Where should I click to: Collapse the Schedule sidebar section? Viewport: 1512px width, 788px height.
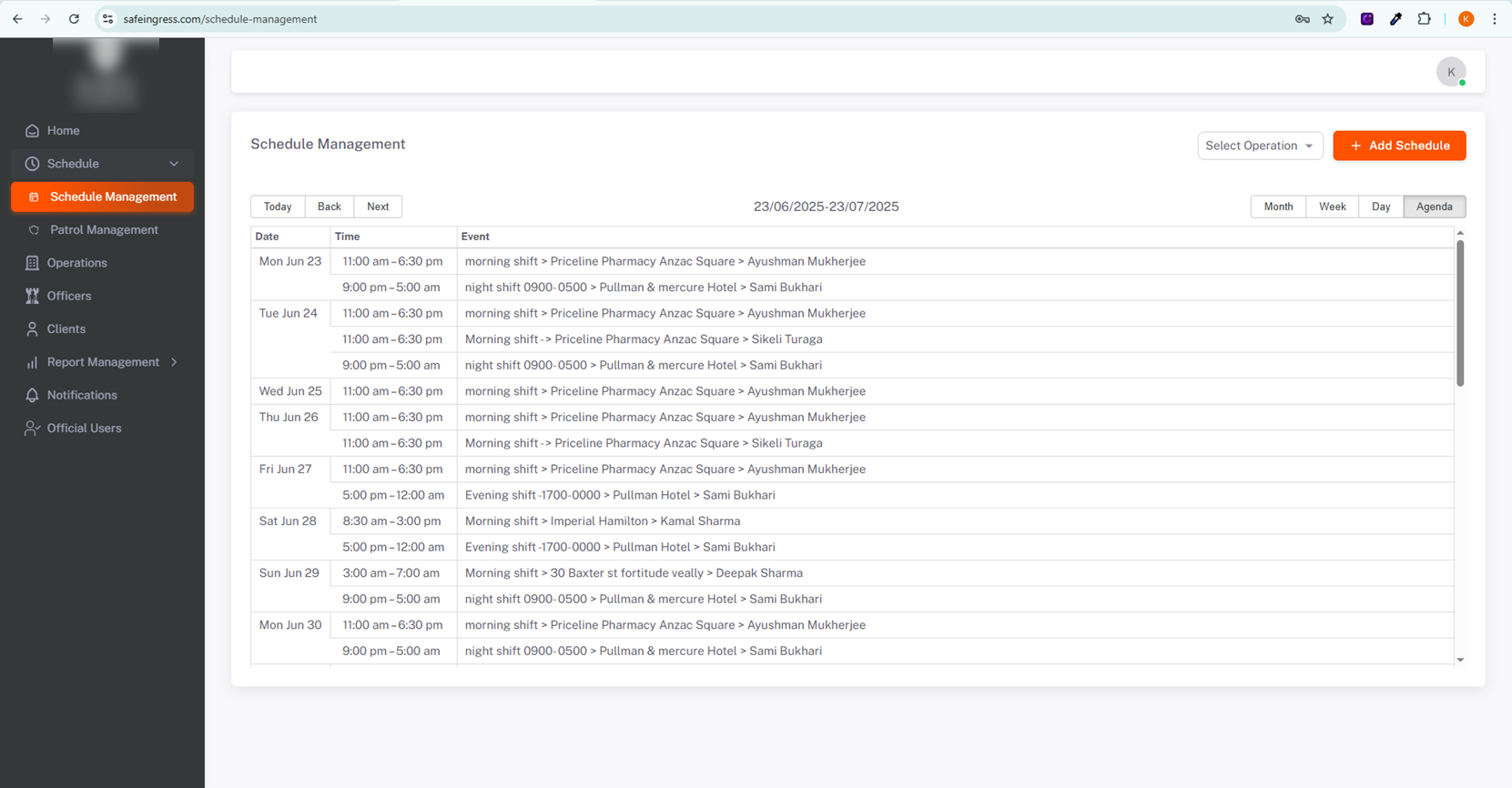(174, 164)
